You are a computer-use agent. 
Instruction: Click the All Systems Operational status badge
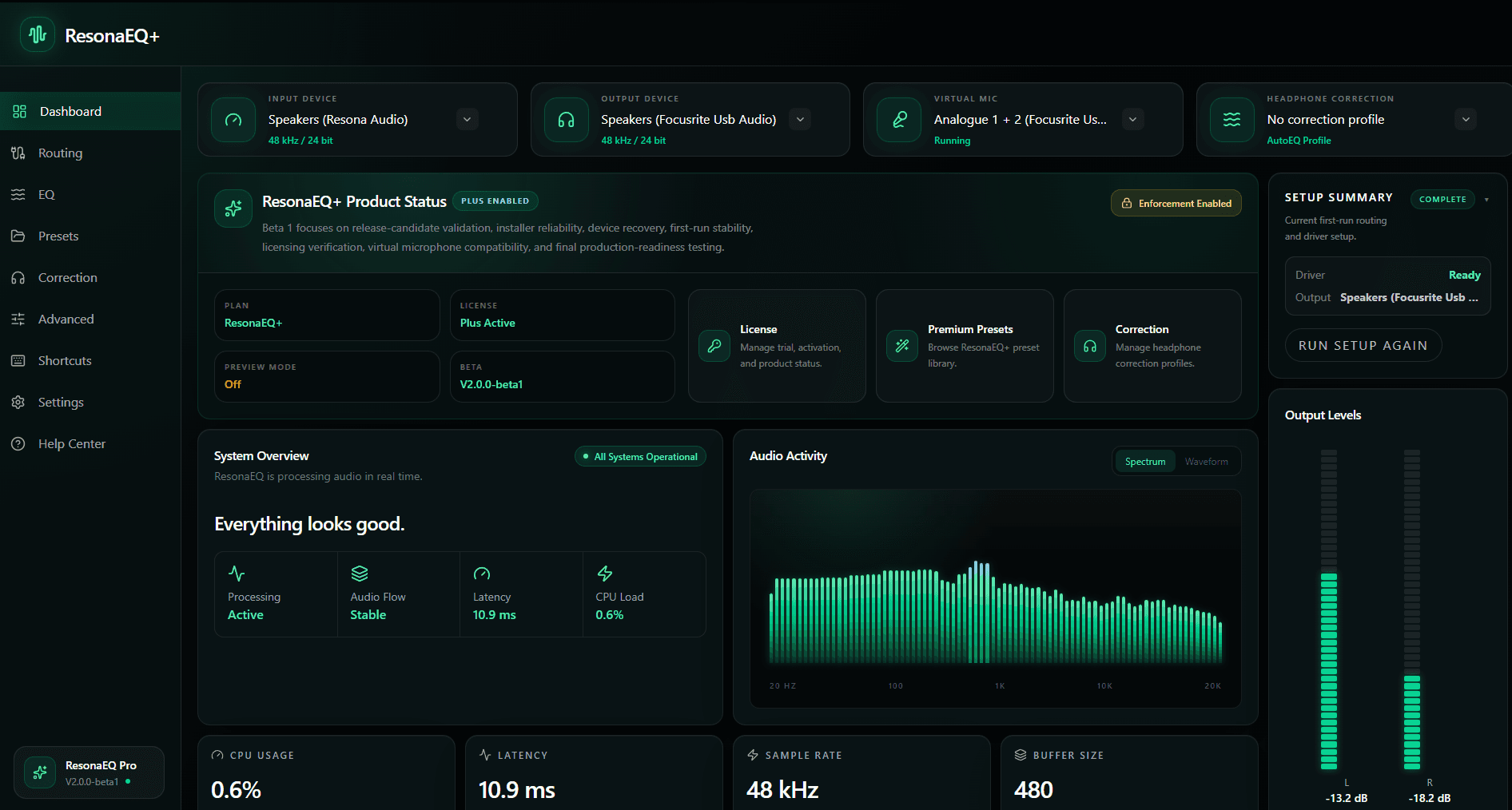click(x=640, y=456)
